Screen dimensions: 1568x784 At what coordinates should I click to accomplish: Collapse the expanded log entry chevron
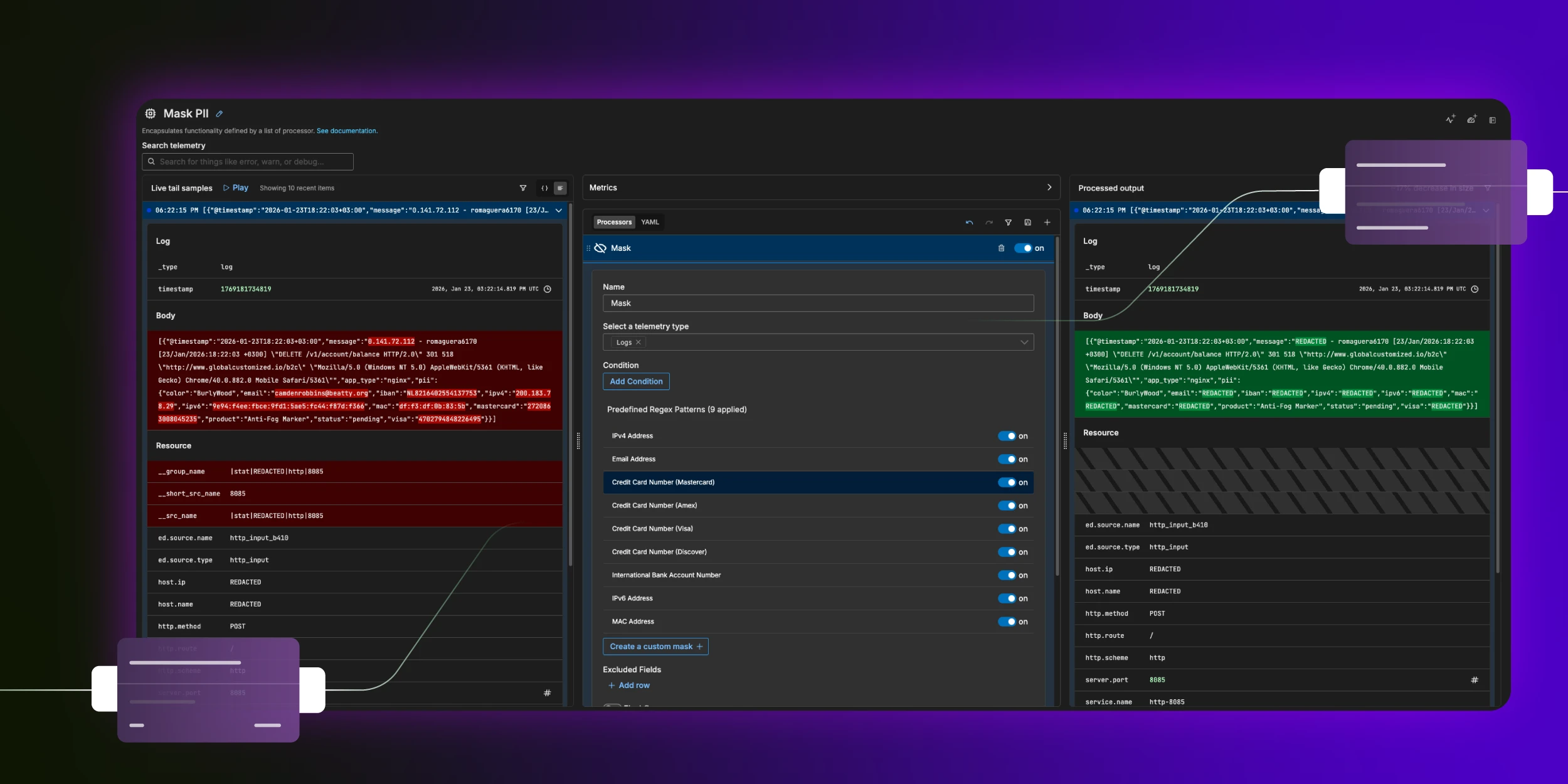(558, 211)
